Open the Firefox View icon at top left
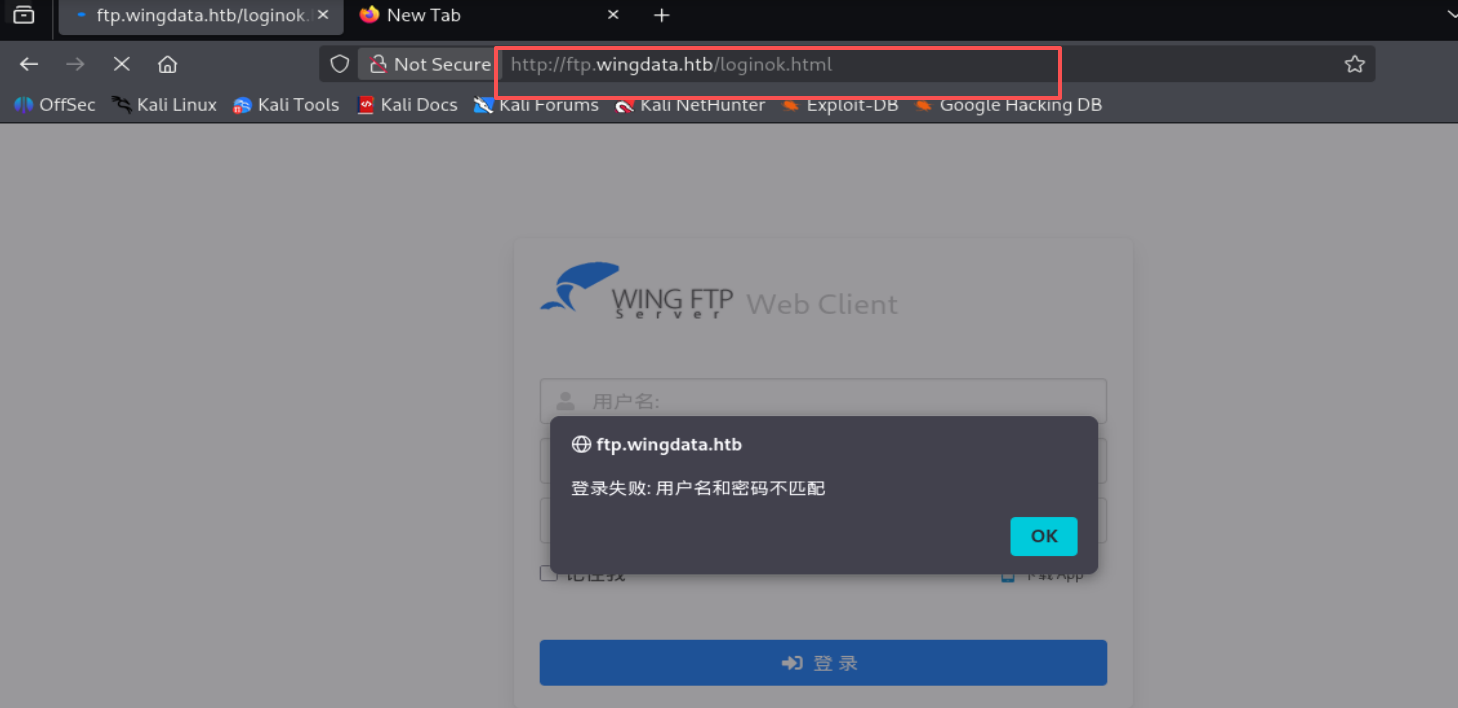The height and width of the screenshot is (708, 1458). pos(24,15)
